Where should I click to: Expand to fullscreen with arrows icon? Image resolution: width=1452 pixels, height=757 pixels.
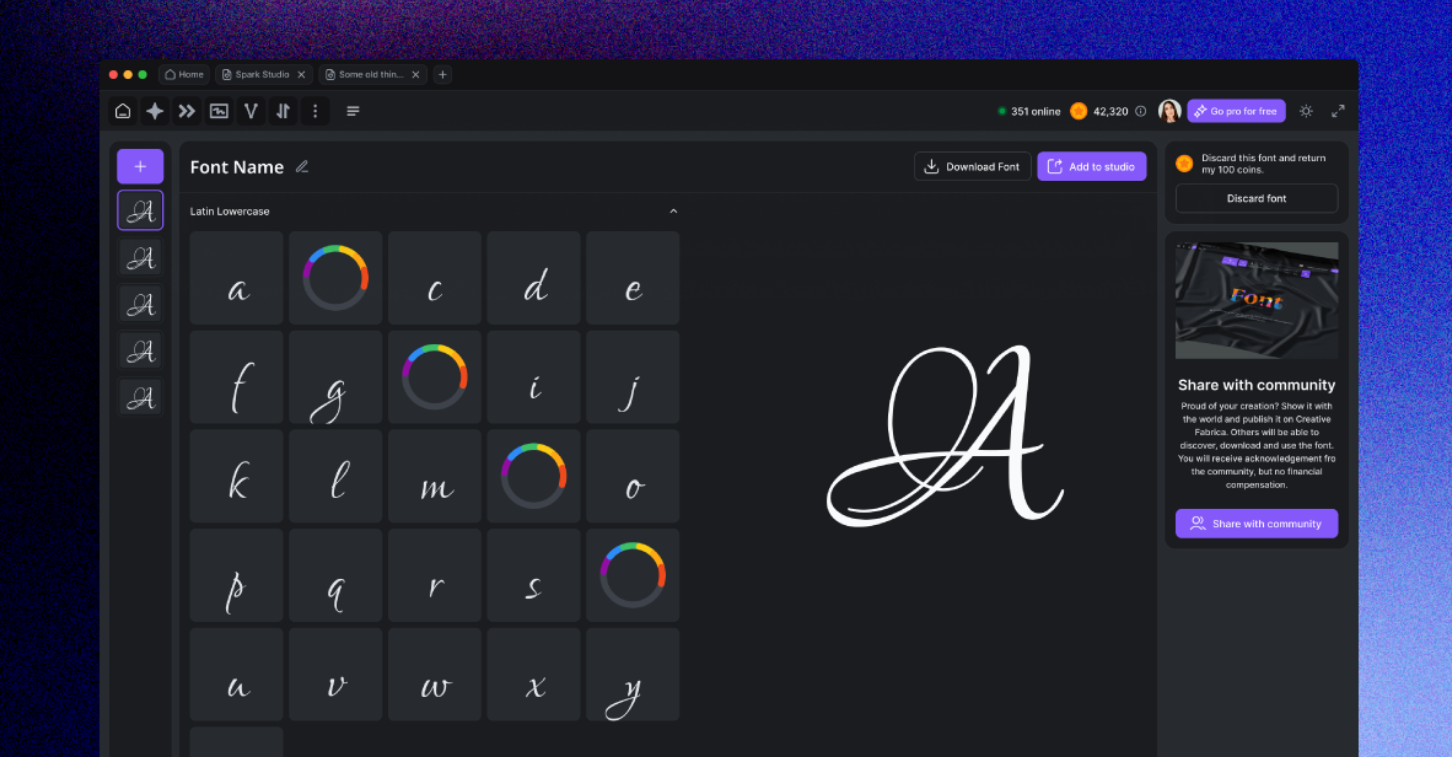pos(1338,111)
